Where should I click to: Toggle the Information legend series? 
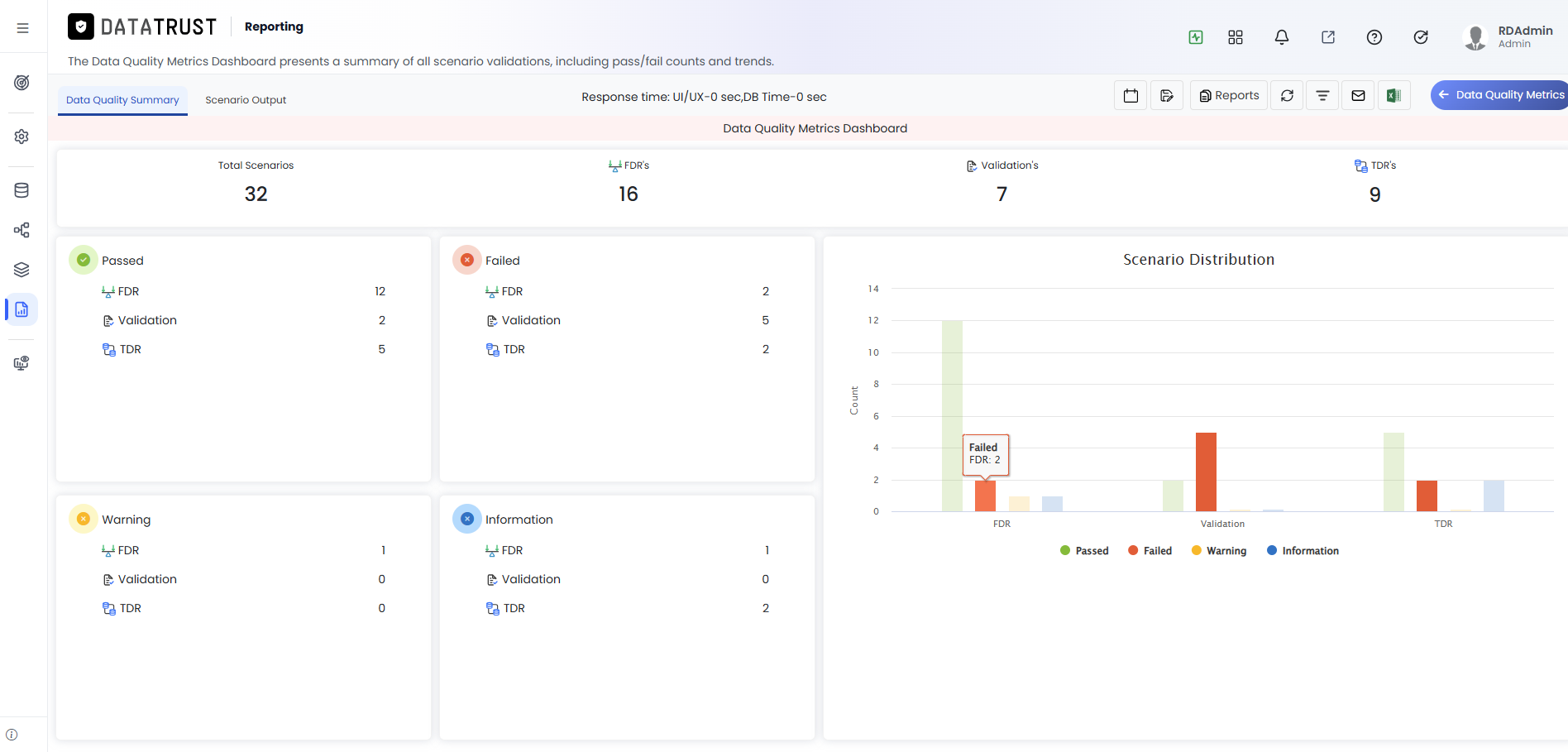pos(1303,551)
